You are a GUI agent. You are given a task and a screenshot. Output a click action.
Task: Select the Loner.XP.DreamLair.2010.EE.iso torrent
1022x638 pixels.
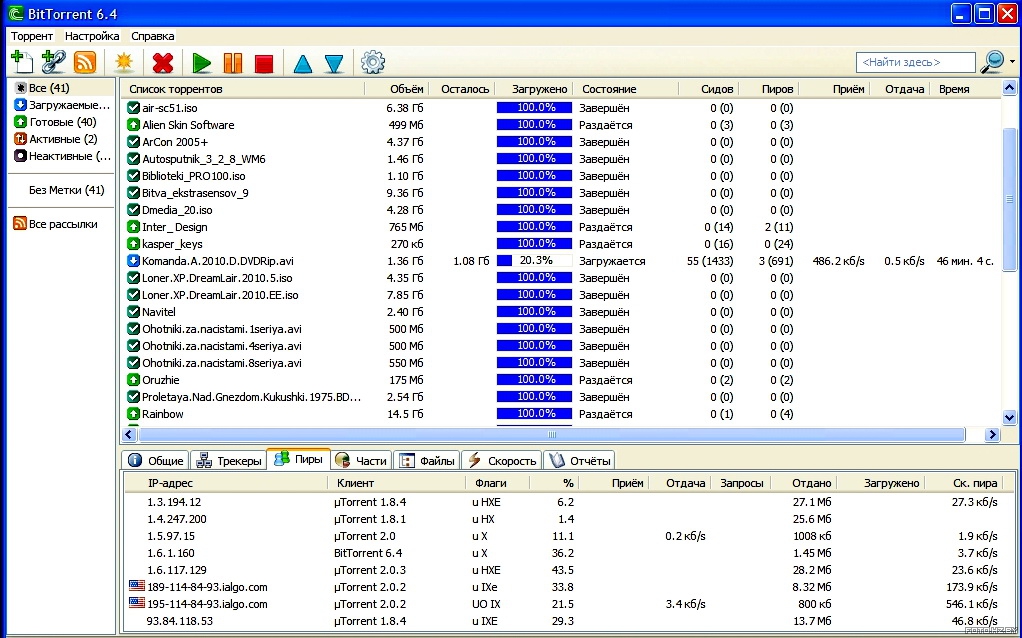coord(220,295)
